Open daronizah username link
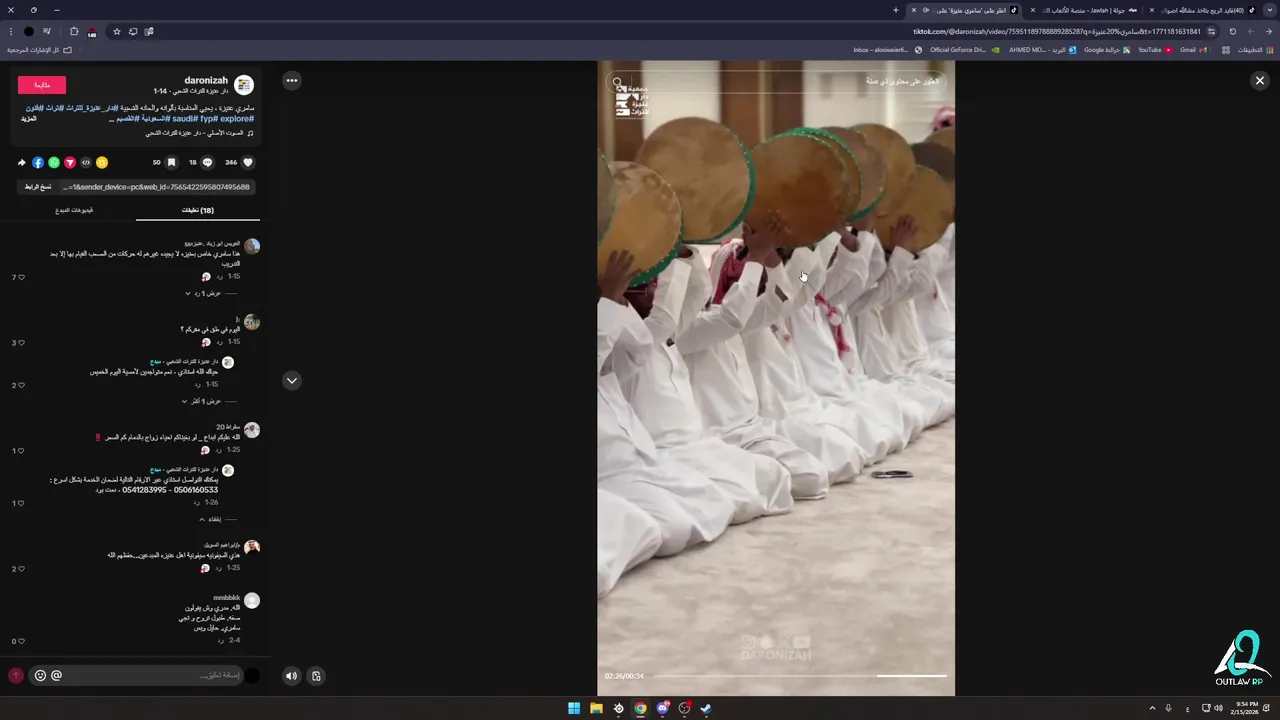1280x720 pixels. pos(206,80)
